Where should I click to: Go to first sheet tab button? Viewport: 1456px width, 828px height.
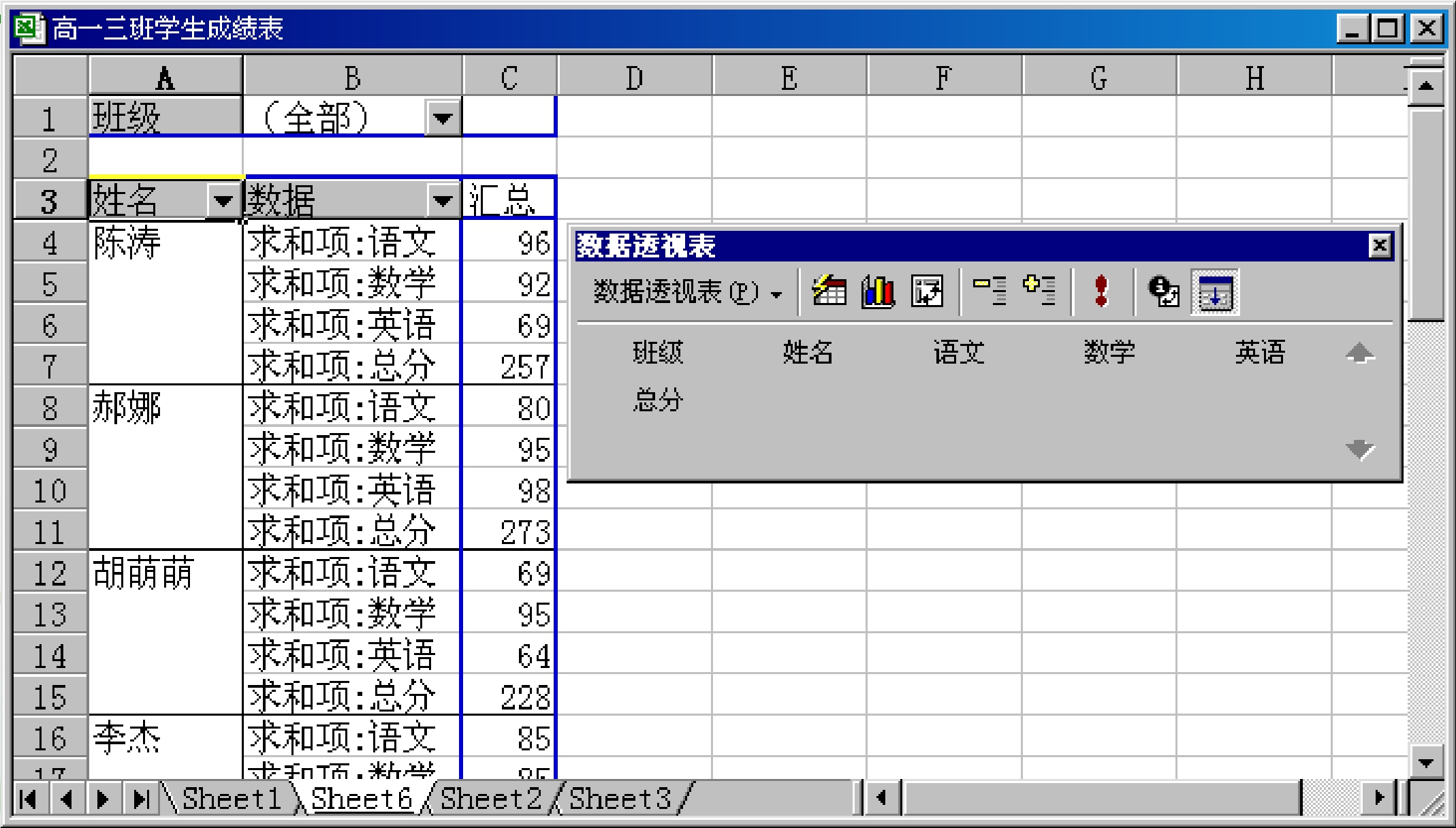[29, 798]
